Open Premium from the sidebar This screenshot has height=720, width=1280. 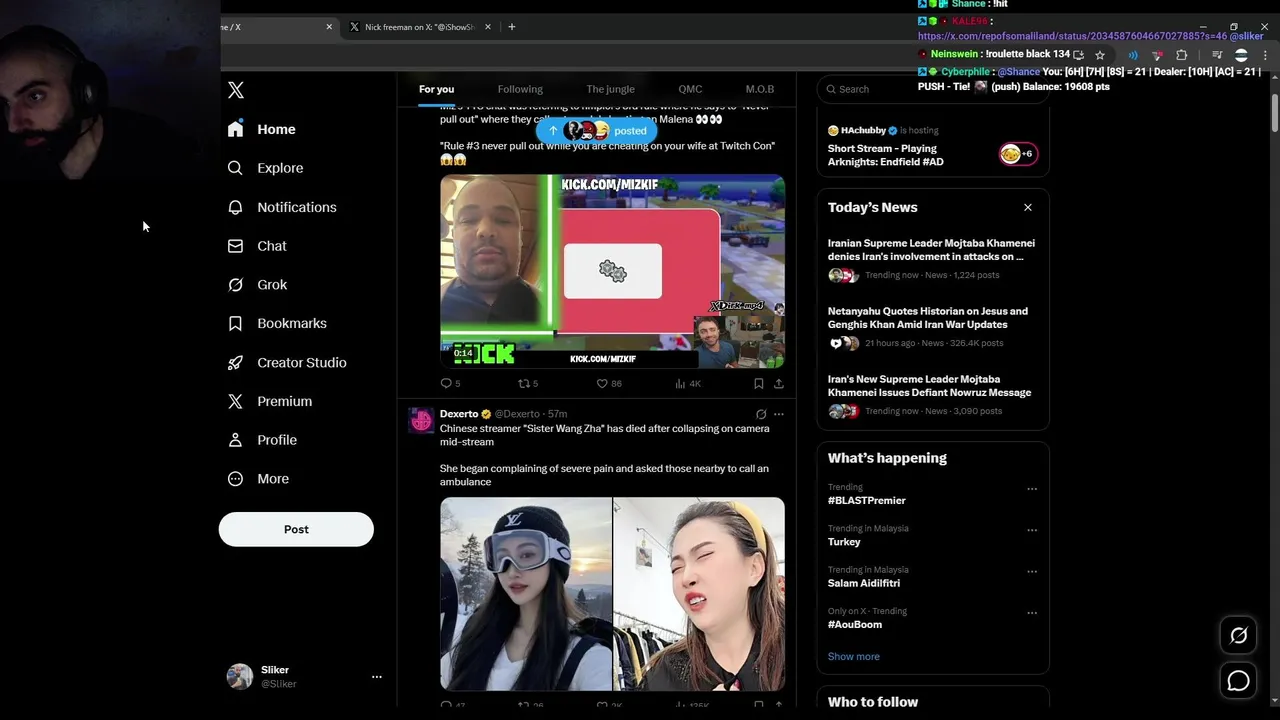pos(270,401)
